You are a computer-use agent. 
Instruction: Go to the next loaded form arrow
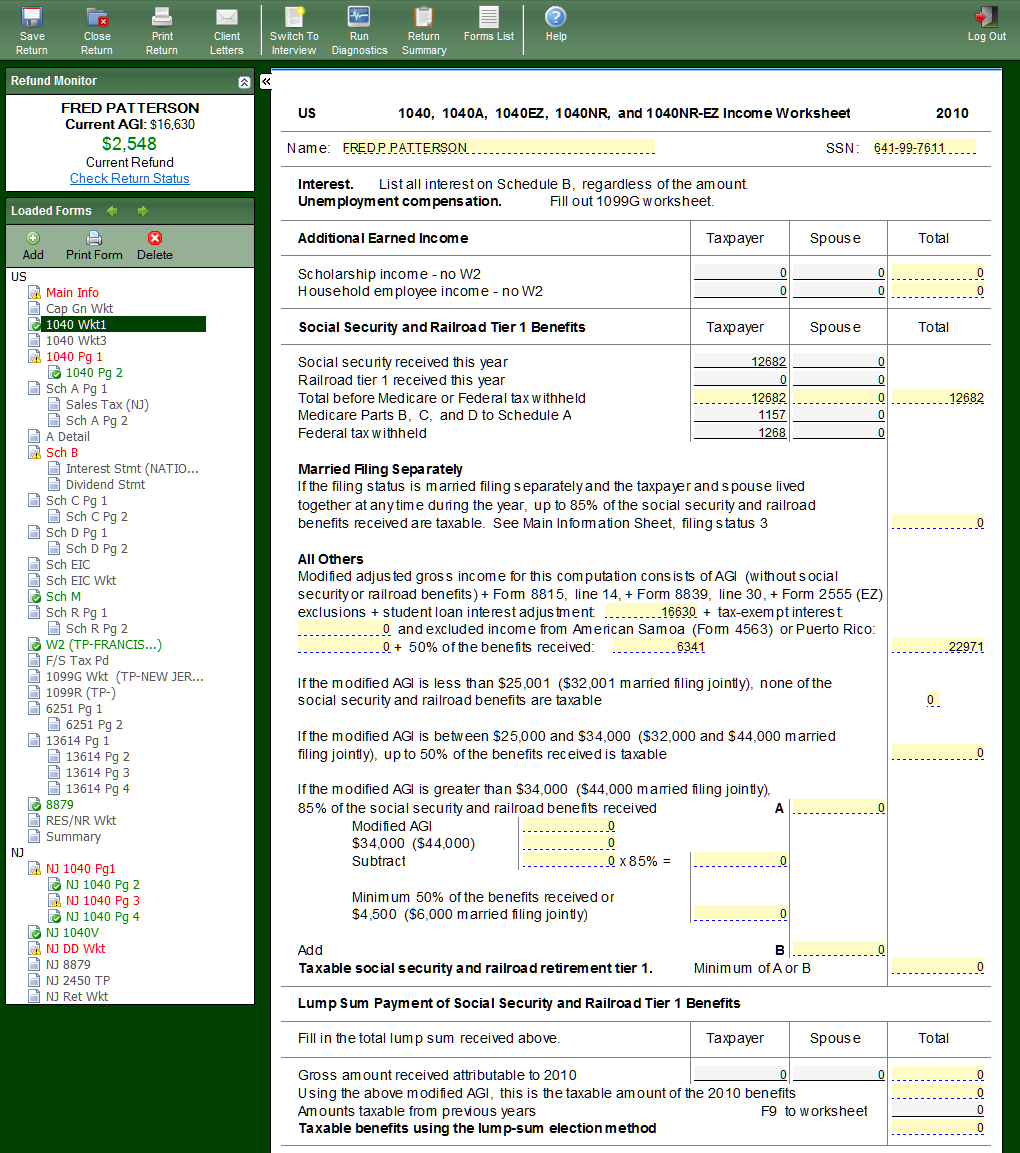tap(143, 211)
